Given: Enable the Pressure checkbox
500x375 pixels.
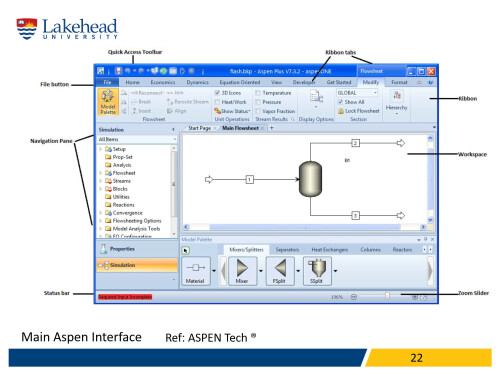Looking at the screenshot, I should click(x=258, y=102).
